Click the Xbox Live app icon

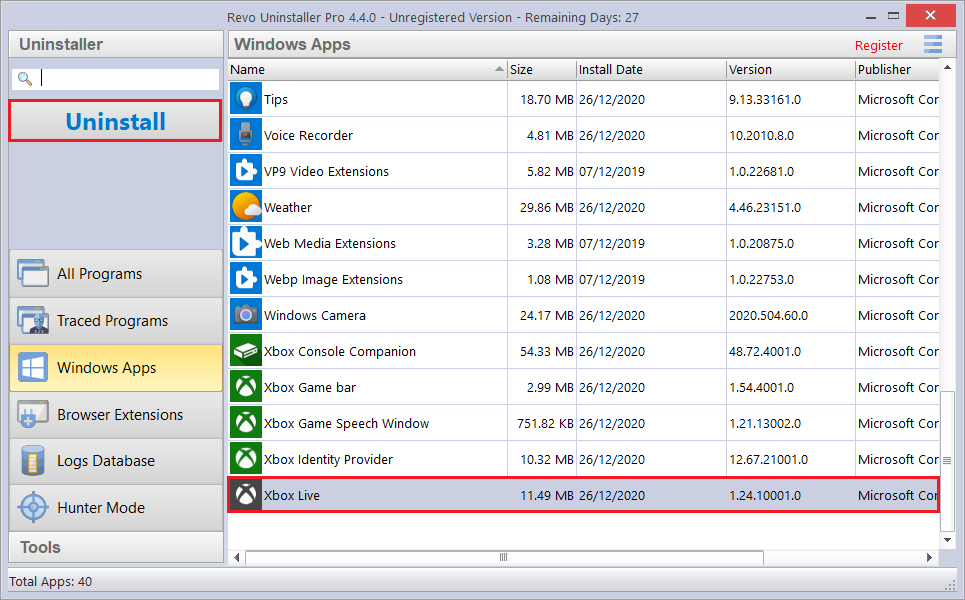[x=246, y=495]
